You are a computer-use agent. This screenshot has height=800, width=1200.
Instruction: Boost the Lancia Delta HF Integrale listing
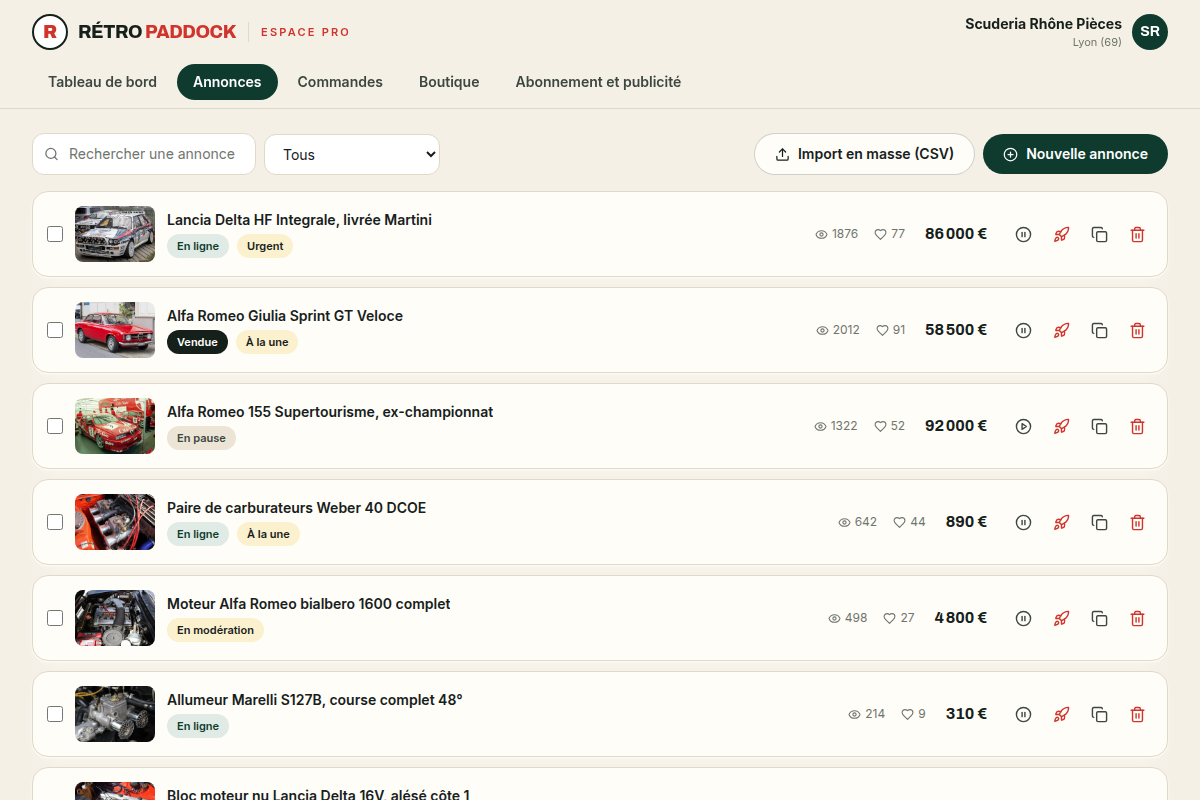click(1061, 234)
